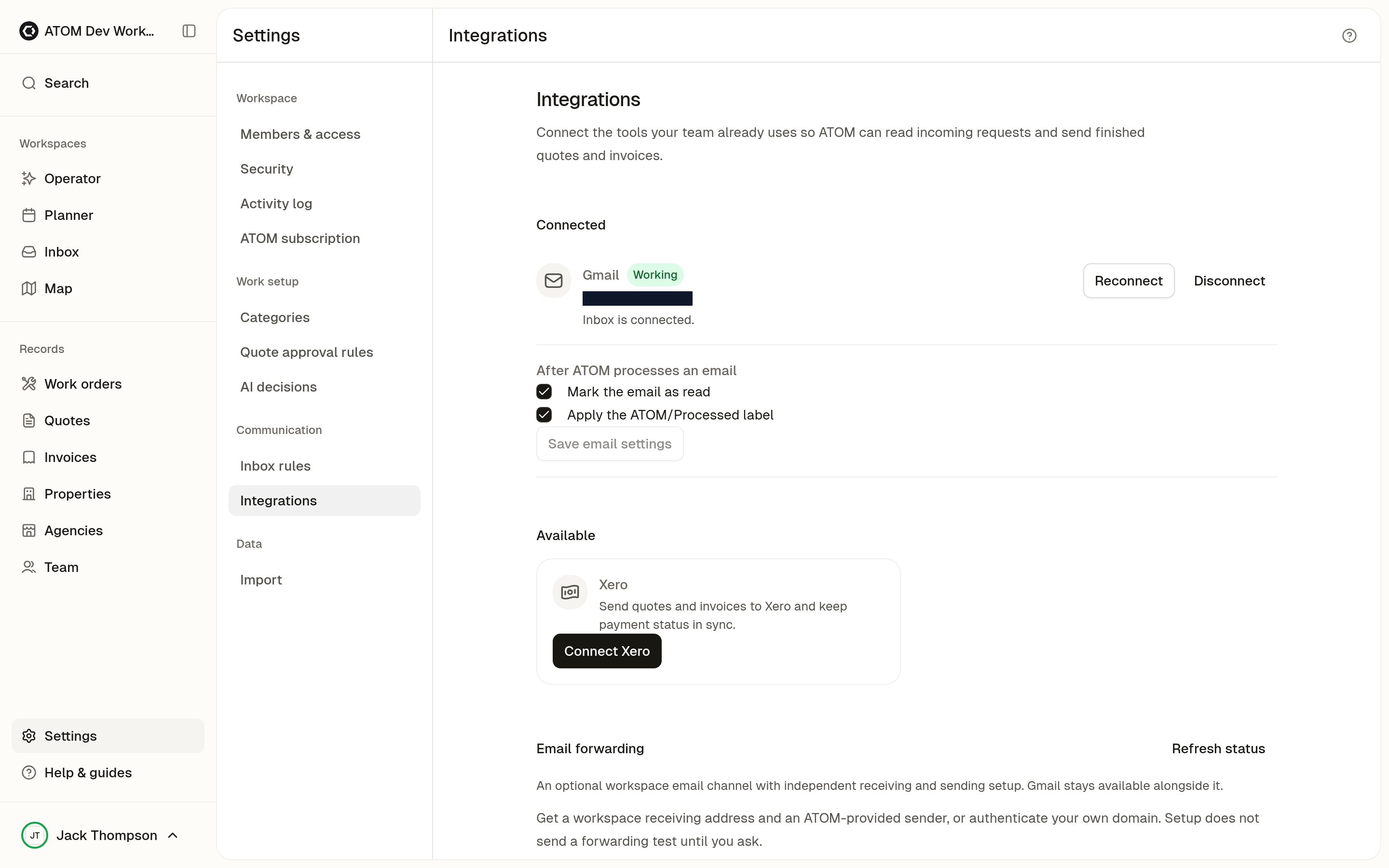Image resolution: width=1389 pixels, height=868 pixels.
Task: Open help via top-right question mark icon
Action: click(x=1349, y=36)
